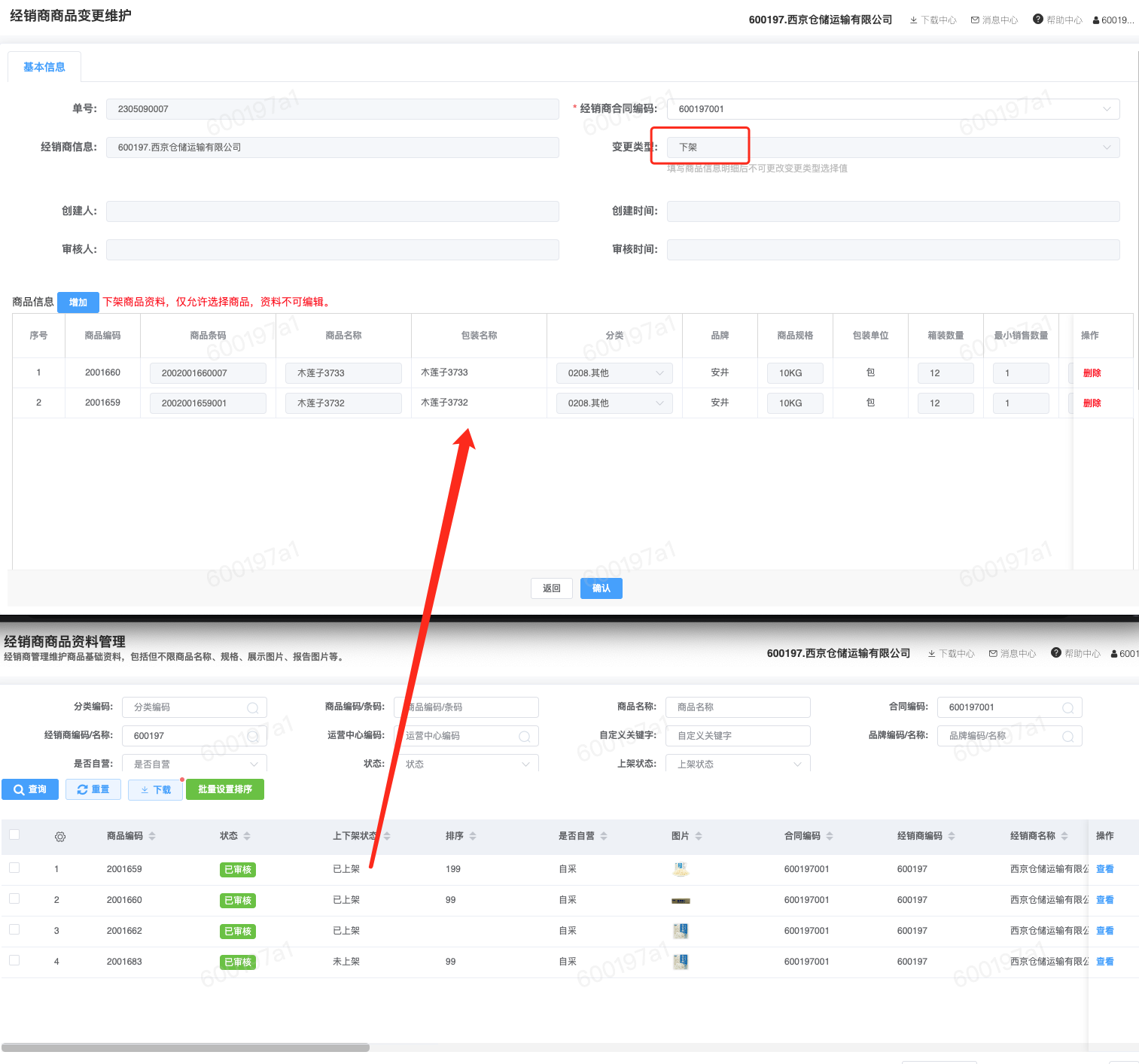Sort by 商品编码 column sort icon
Image resolution: width=1139 pixels, height=1064 pixels.
pyautogui.click(x=152, y=836)
